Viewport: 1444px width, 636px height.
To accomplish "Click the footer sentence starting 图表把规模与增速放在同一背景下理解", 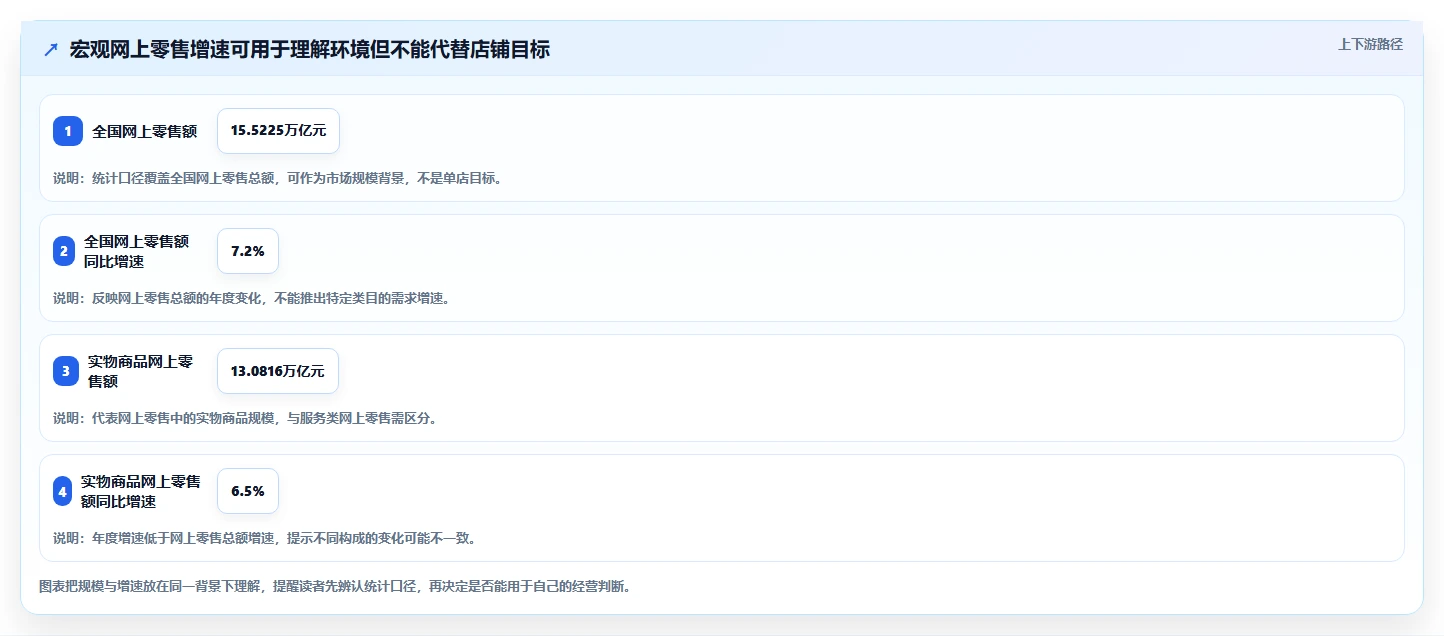I will [335, 586].
